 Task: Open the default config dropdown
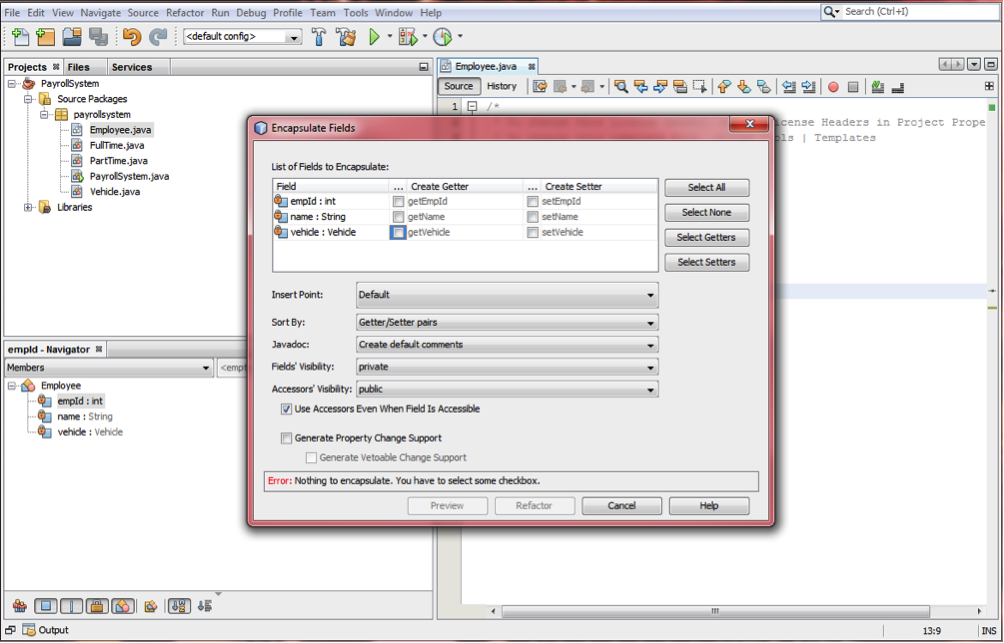click(x=243, y=37)
